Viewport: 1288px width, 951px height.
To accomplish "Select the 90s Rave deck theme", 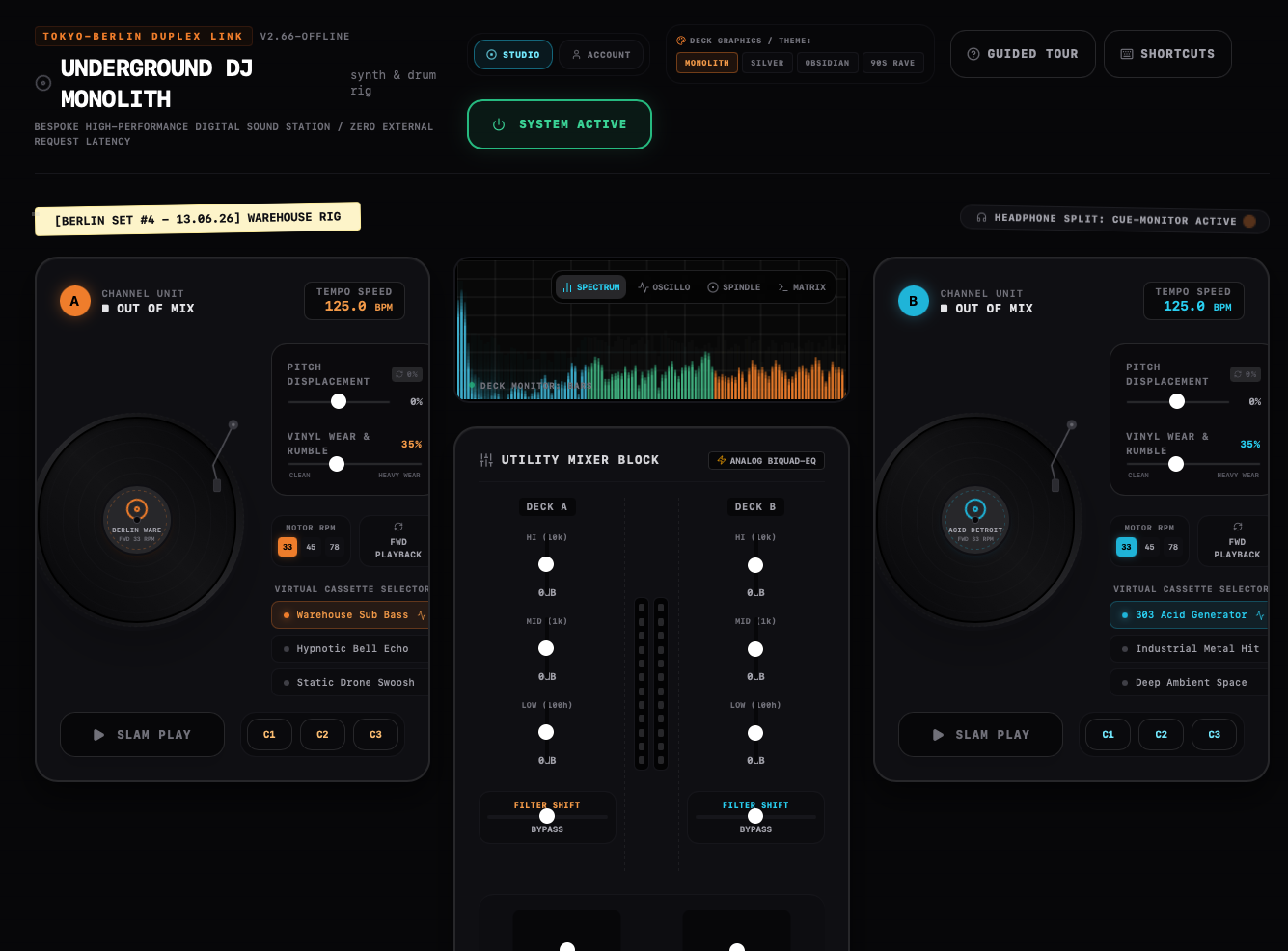I will click(x=892, y=63).
